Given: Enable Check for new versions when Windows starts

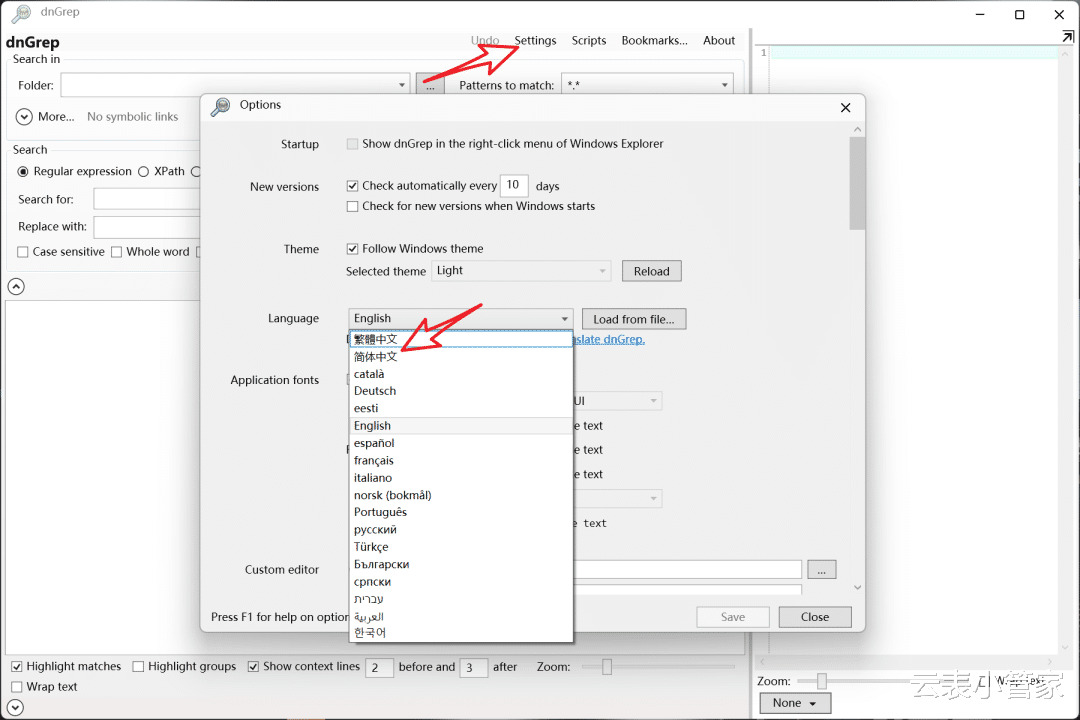Looking at the screenshot, I should click(x=353, y=207).
